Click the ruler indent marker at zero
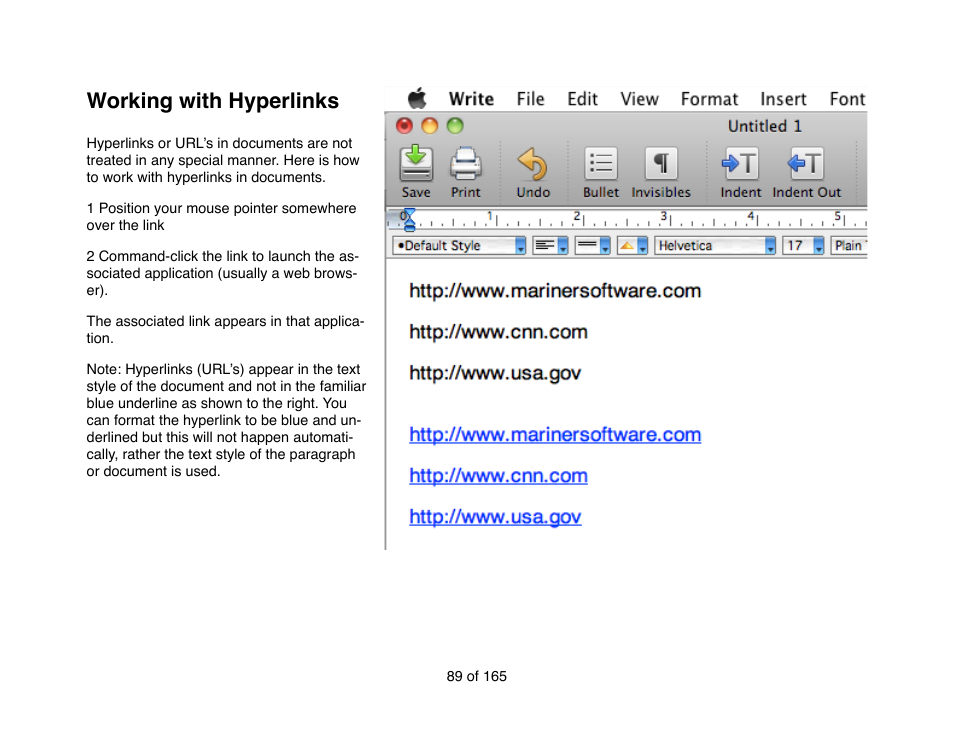 [409, 220]
